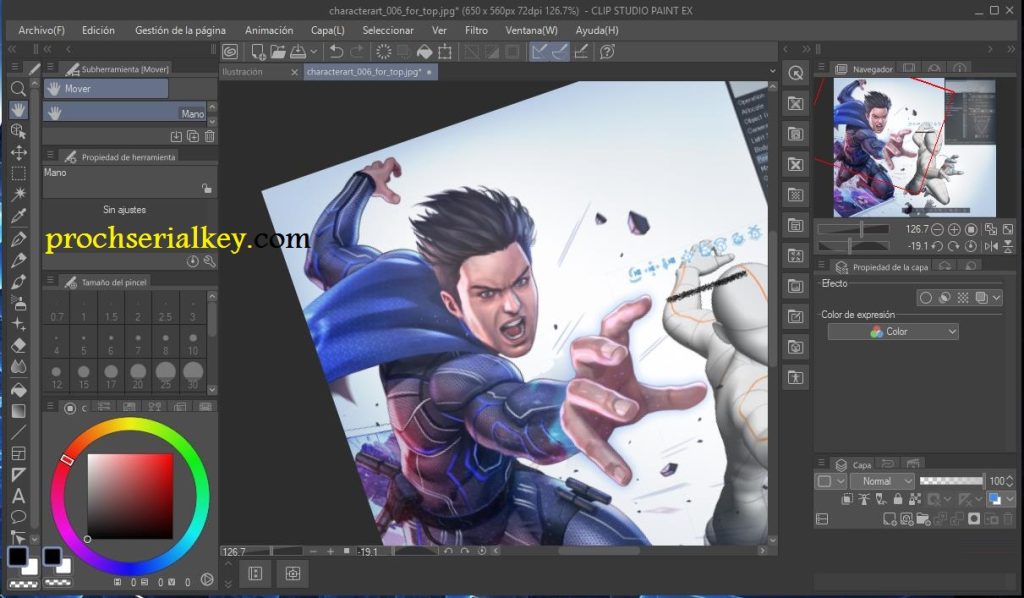Click the Open file folder icon
Image resolution: width=1024 pixels, height=598 pixels.
point(278,52)
